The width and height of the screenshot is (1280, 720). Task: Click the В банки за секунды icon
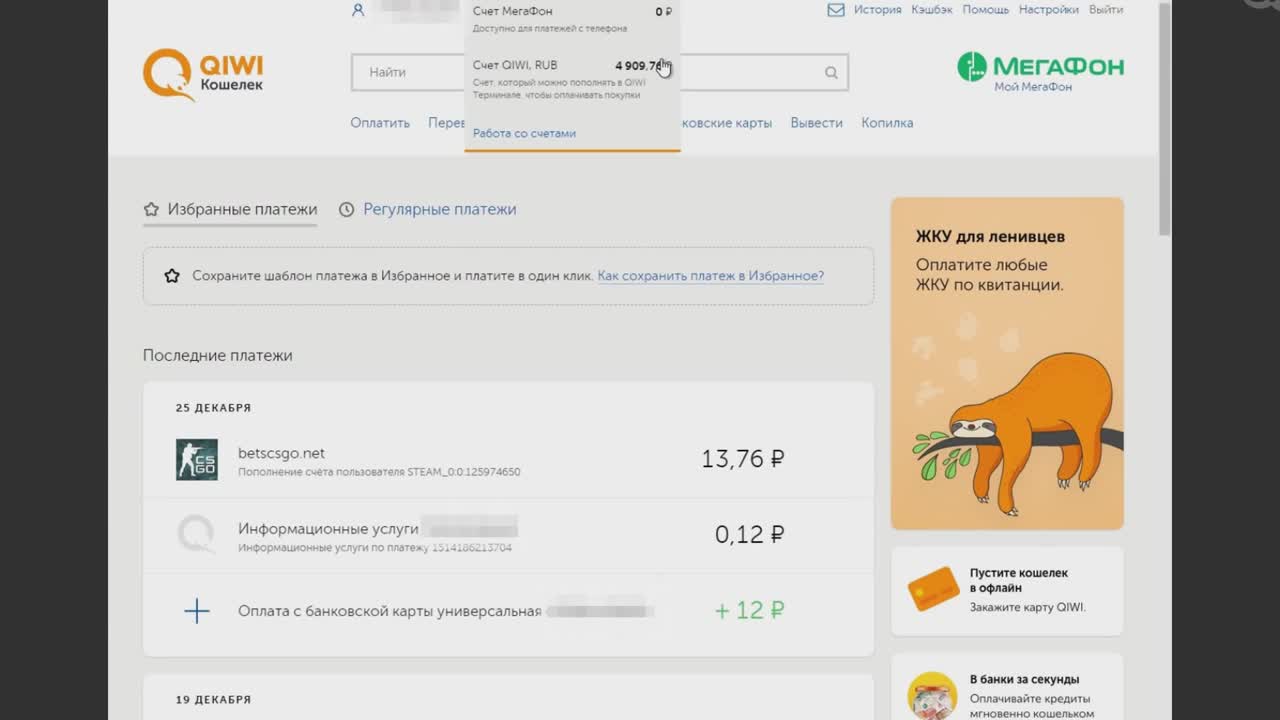pos(933,696)
